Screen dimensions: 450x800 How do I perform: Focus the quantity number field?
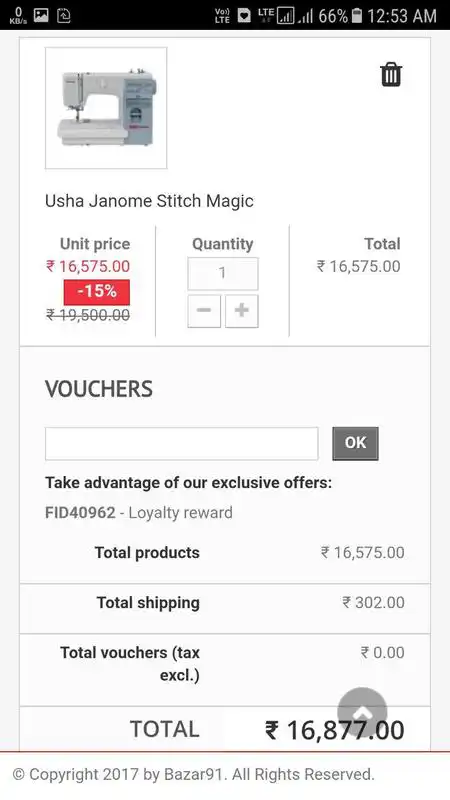(x=223, y=273)
